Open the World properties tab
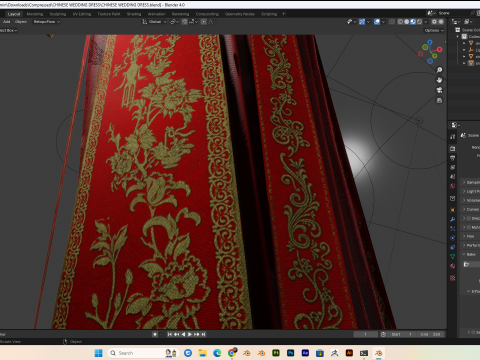This screenshot has height=360, width=480. click(x=452, y=186)
